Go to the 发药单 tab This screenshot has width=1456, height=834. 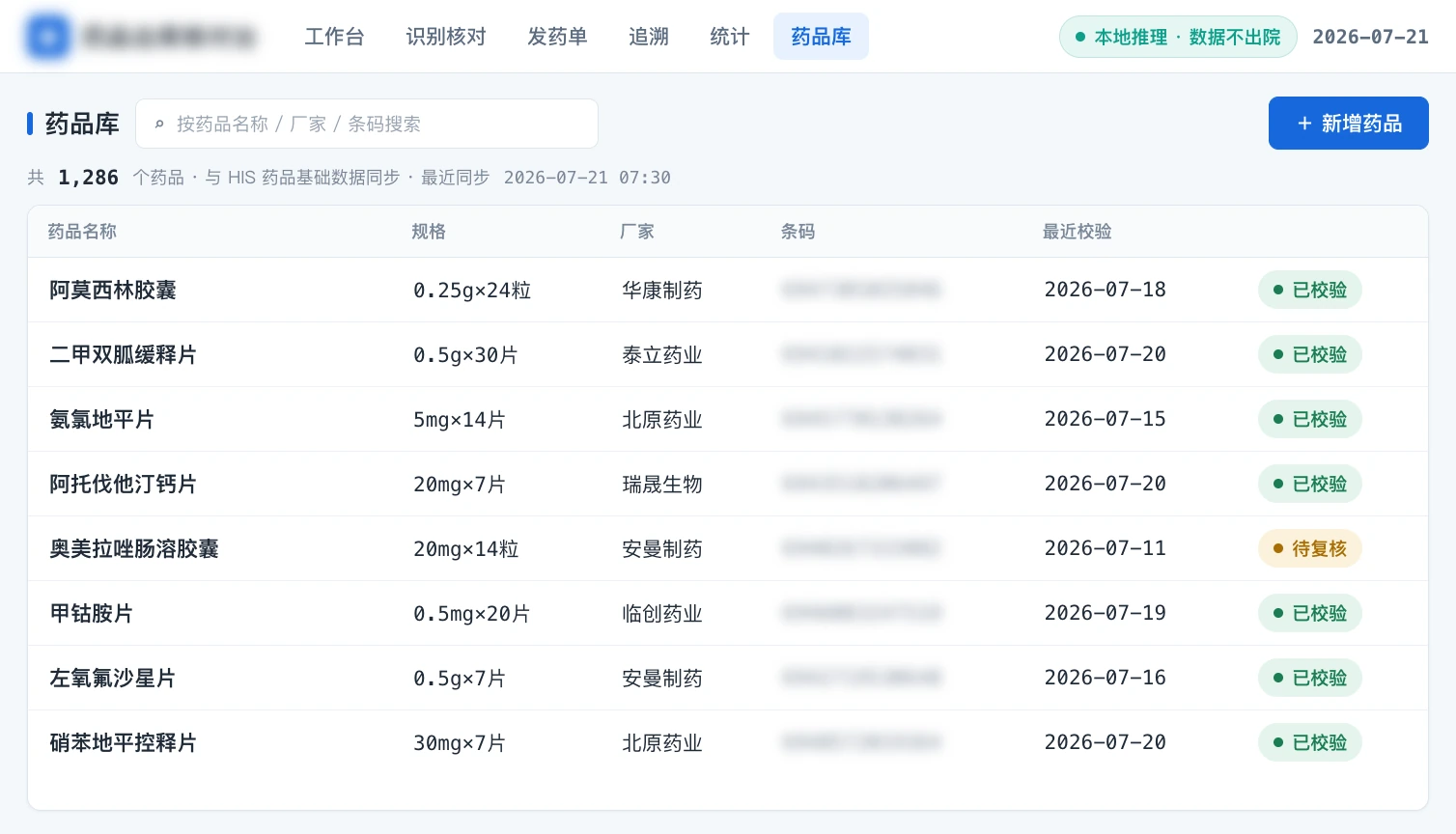point(557,37)
